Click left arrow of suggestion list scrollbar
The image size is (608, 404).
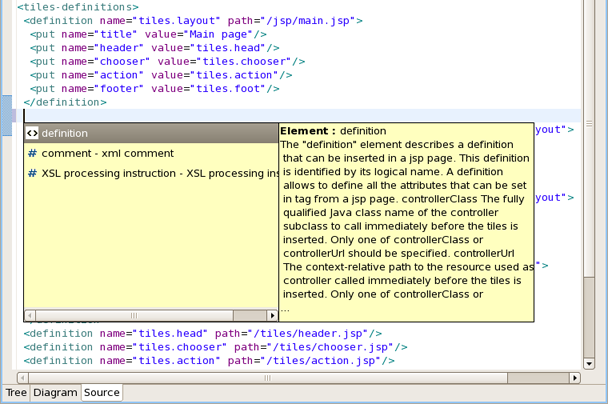30,315
